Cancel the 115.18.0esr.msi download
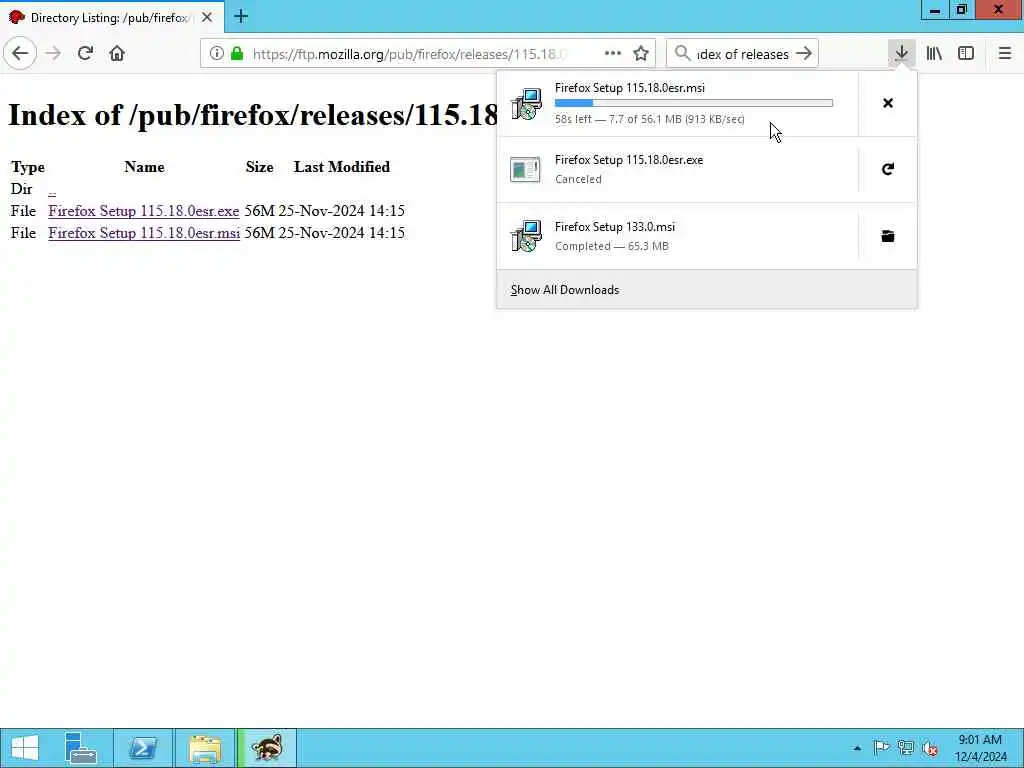Viewport: 1024px width, 768px height. [x=888, y=103]
